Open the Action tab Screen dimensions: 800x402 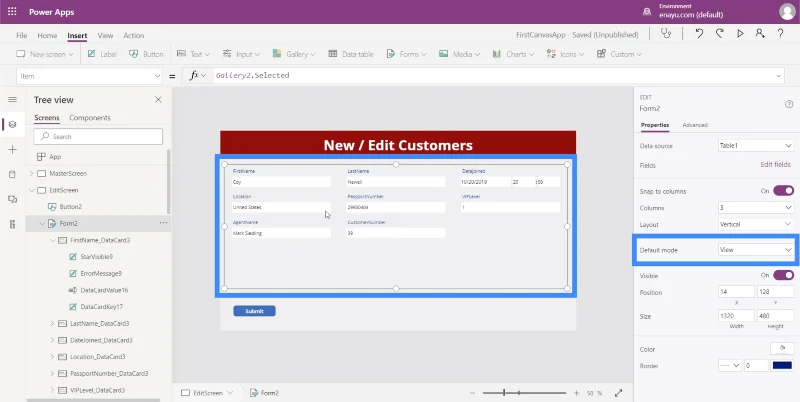pos(134,36)
